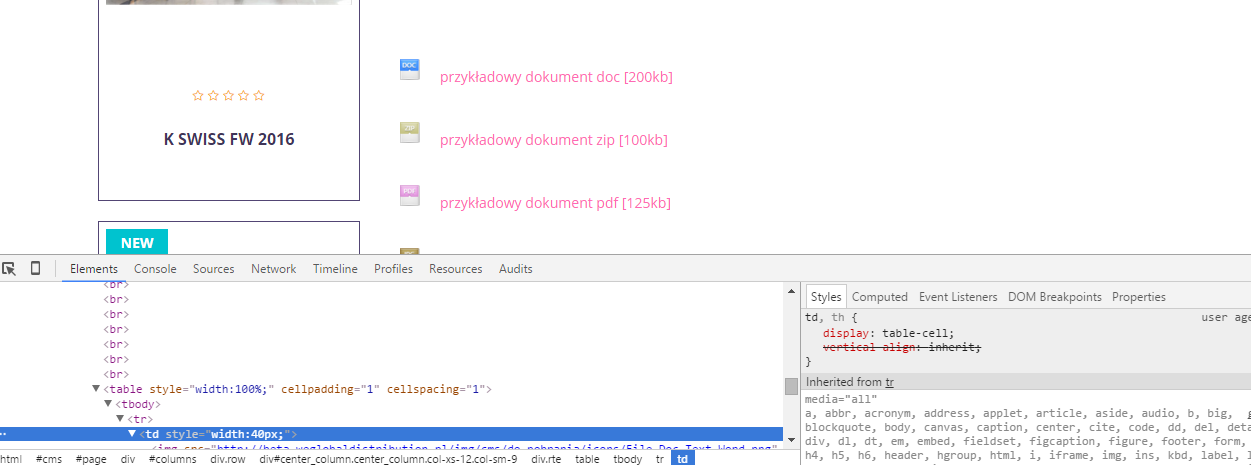Open the Console tab
Screen dimensions: 1251x465
click(x=155, y=269)
